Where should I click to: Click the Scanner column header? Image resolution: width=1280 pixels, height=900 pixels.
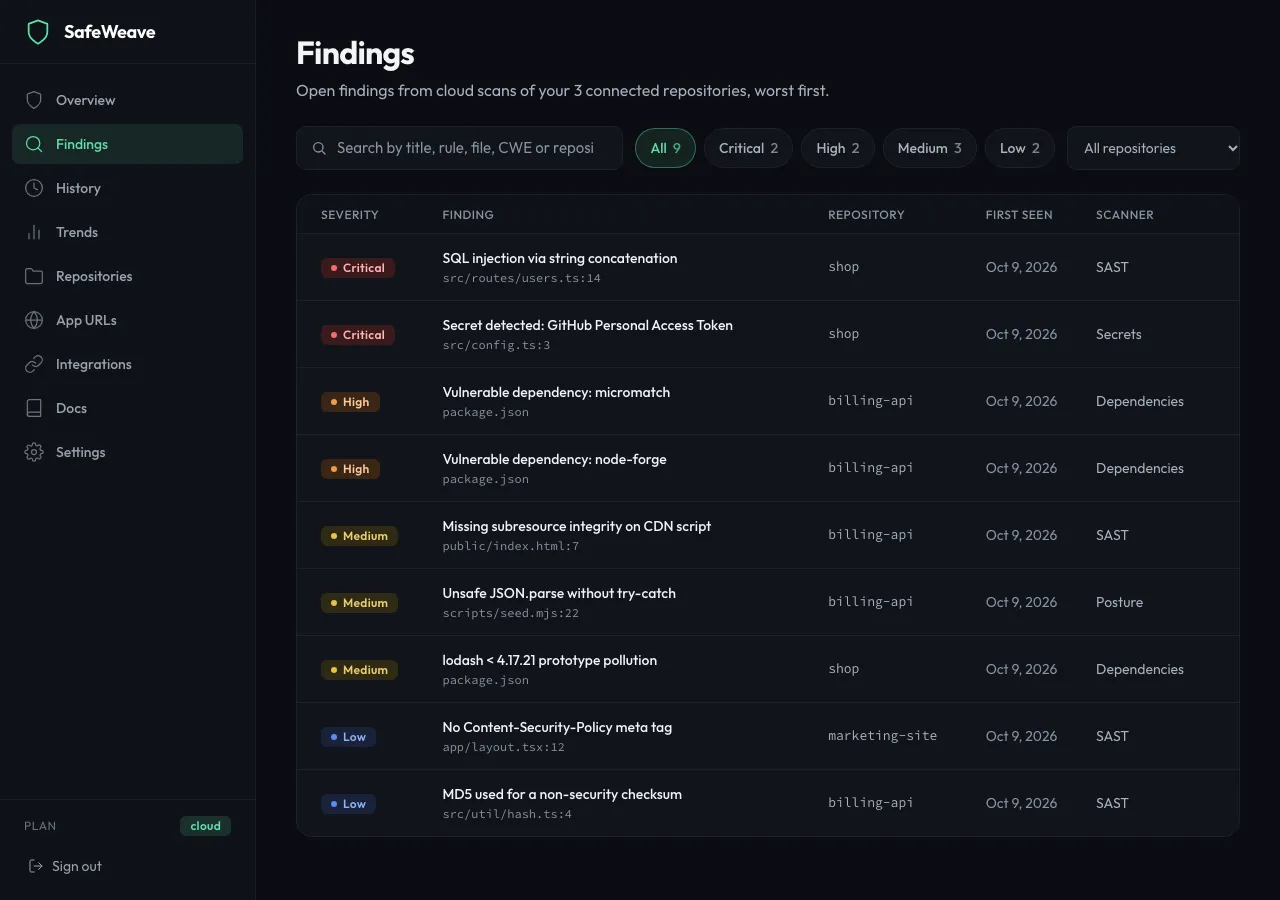1124,215
